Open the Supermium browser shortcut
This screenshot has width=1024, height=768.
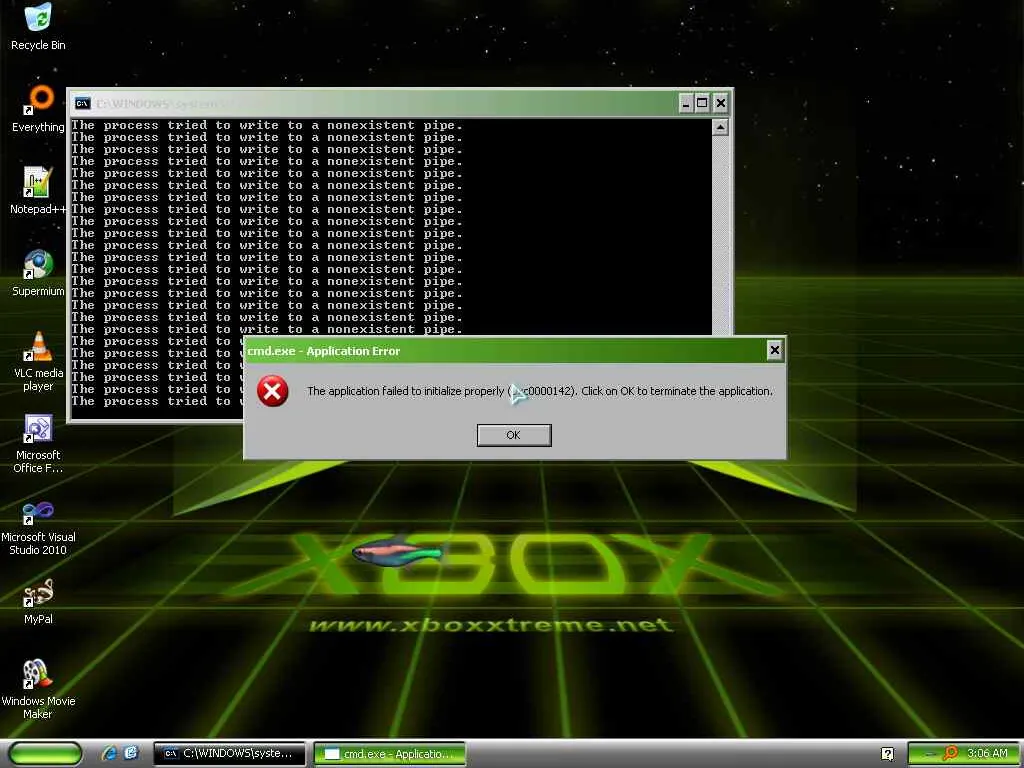[x=39, y=272]
